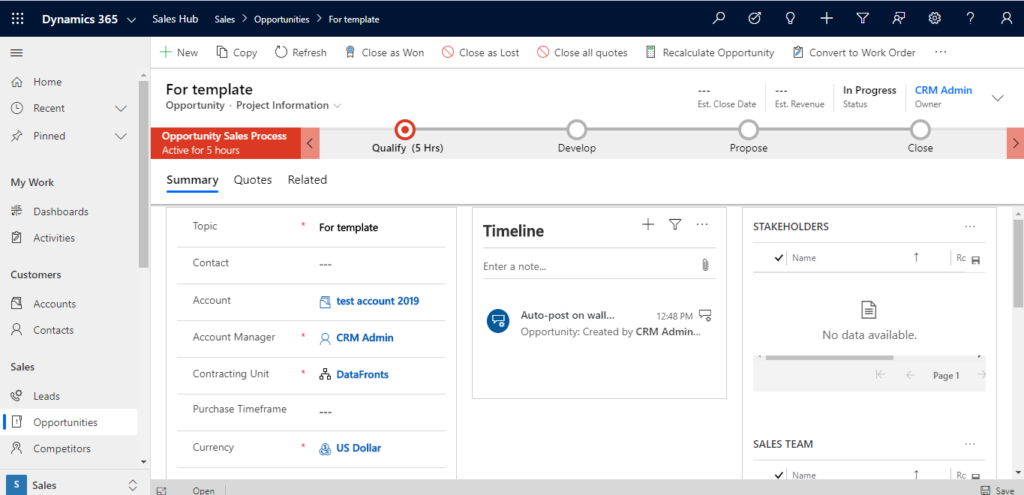Screen dimensions: 1024x495
Task: Expand the record header chevron
Action: (x=998, y=98)
